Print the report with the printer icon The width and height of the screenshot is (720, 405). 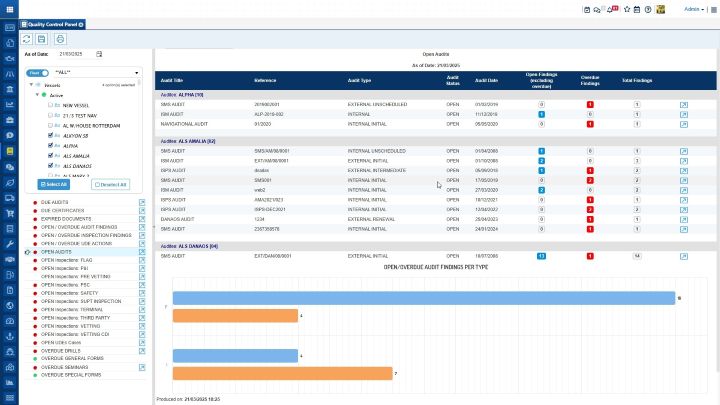coord(59,38)
